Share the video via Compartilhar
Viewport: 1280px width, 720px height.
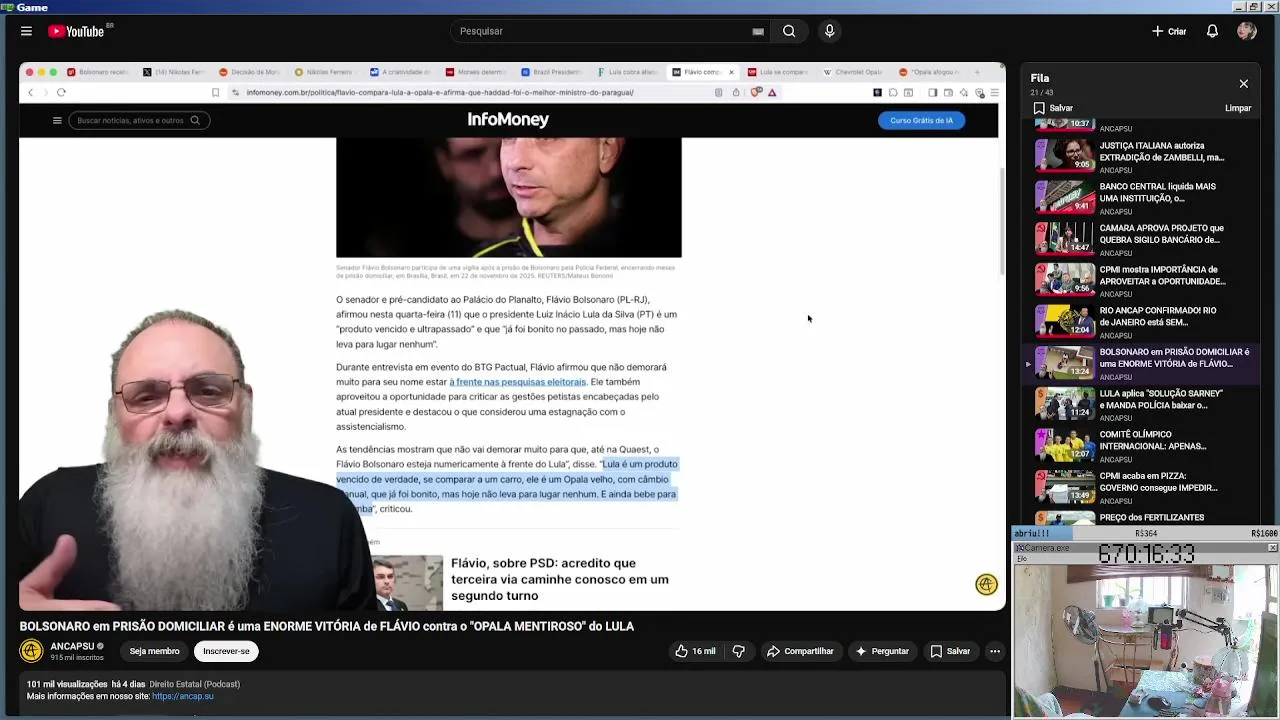(x=800, y=651)
